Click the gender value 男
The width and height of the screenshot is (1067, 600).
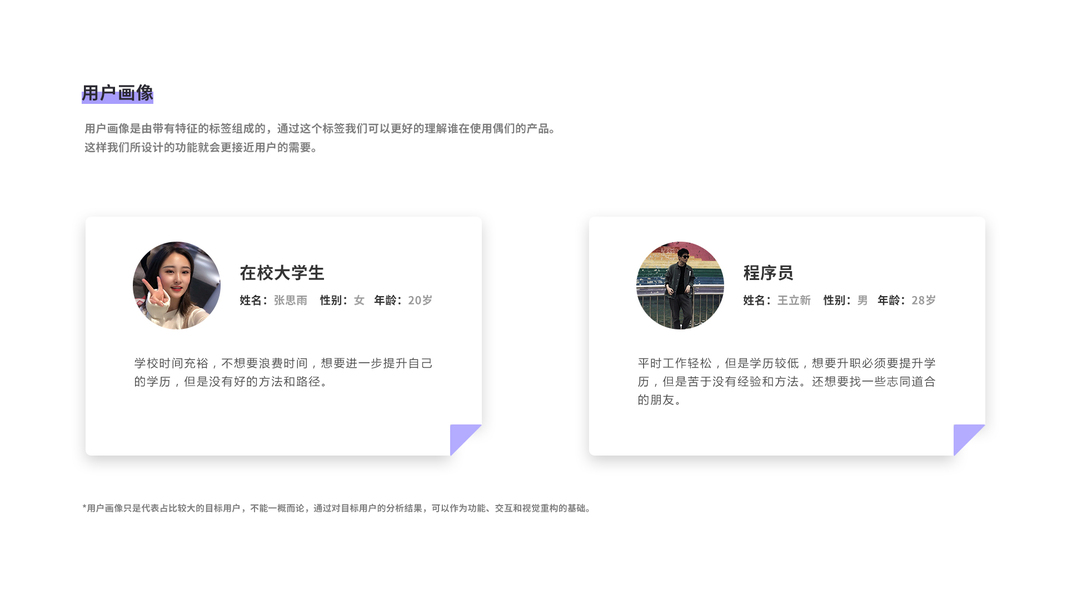point(863,300)
